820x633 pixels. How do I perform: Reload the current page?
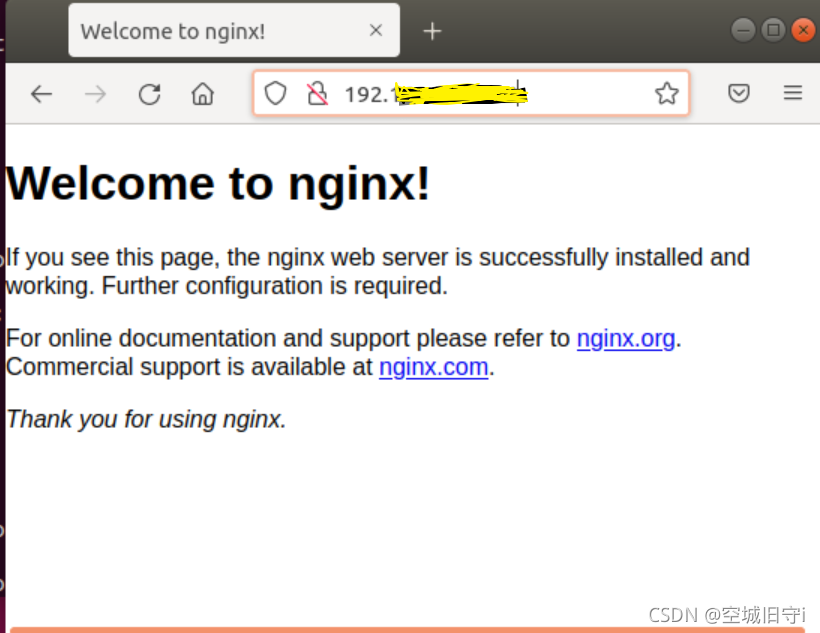pos(149,93)
